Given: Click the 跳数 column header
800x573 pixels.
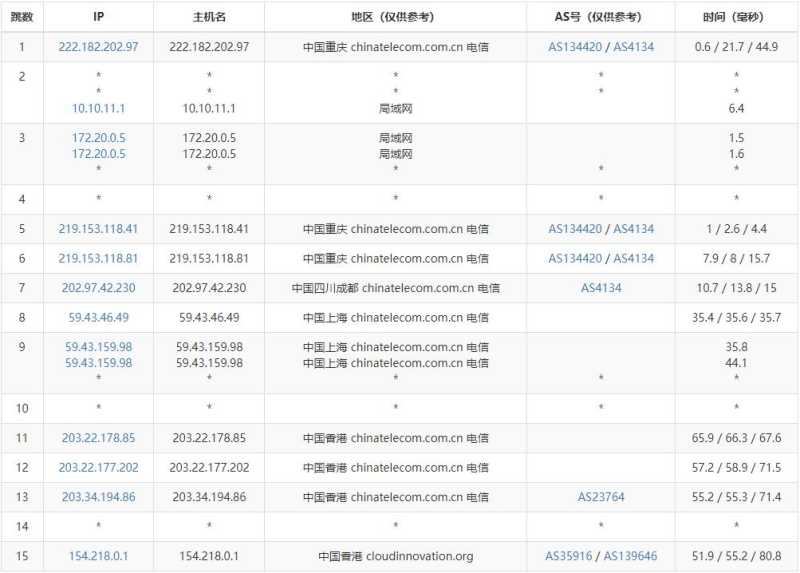Looking at the screenshot, I should point(22,17).
